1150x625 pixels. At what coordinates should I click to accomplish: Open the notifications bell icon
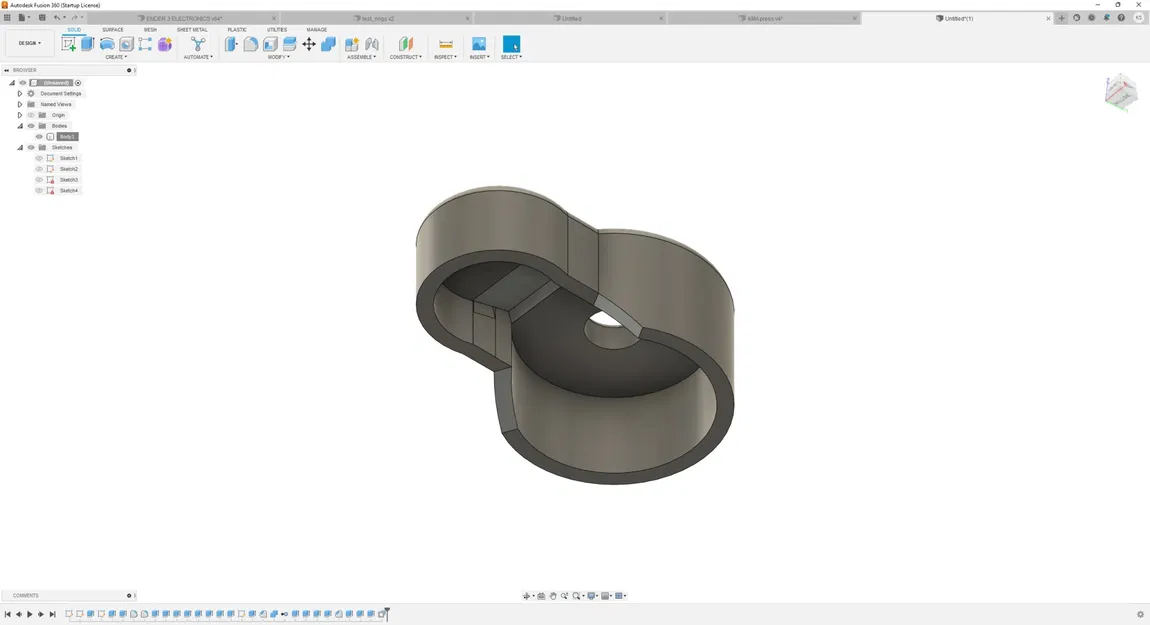1107,18
